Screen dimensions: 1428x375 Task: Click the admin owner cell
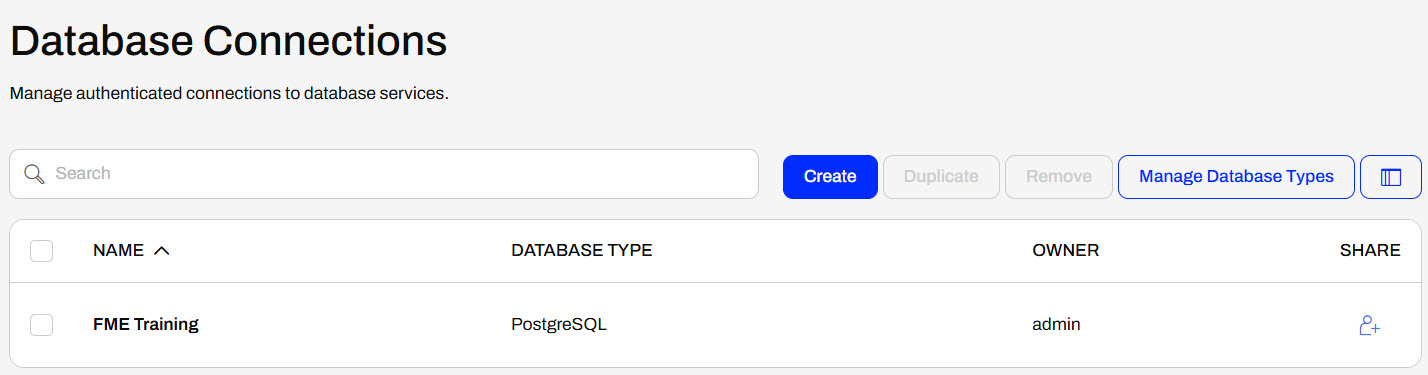click(1056, 325)
